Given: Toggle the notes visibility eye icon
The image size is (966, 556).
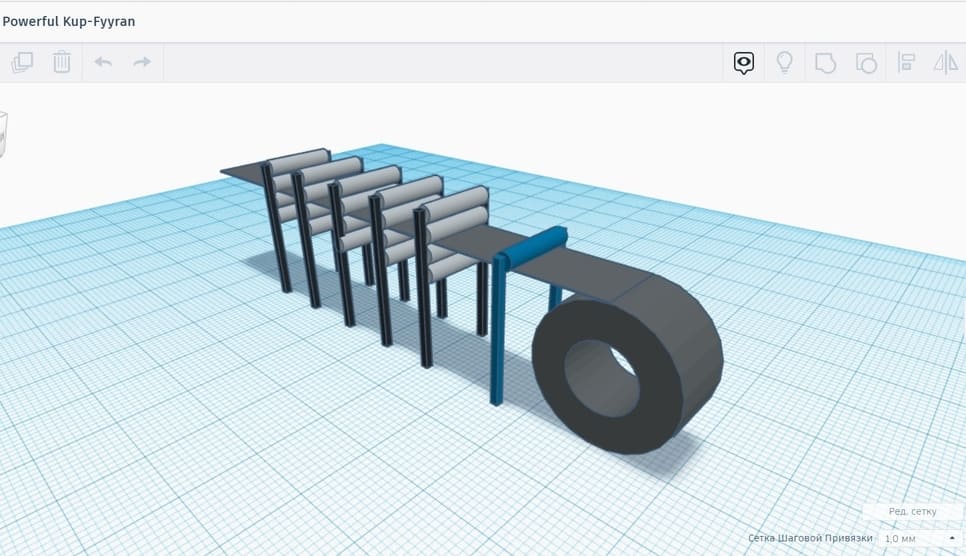Looking at the screenshot, I should pyautogui.click(x=743, y=63).
